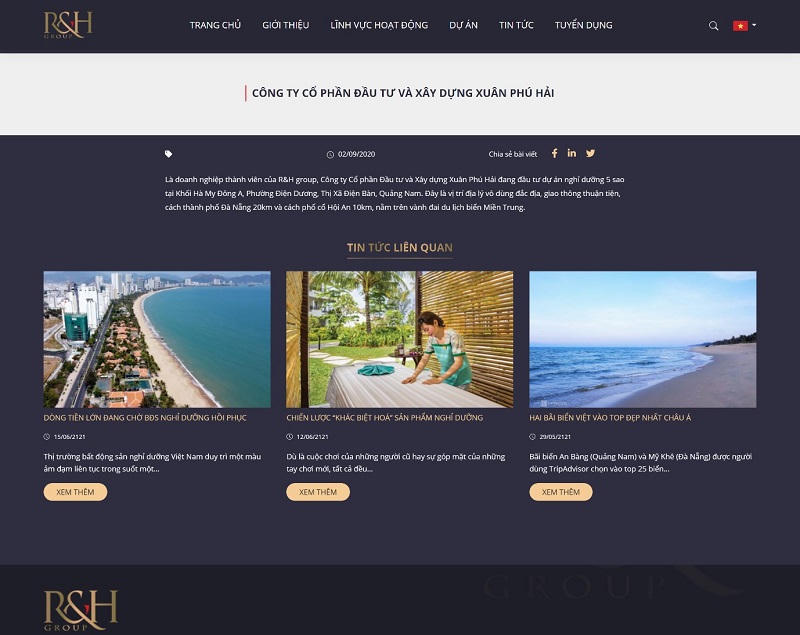Open the Hai Bãi Biển Việt article title
Viewport: 800px width, 635px height.
[610, 417]
